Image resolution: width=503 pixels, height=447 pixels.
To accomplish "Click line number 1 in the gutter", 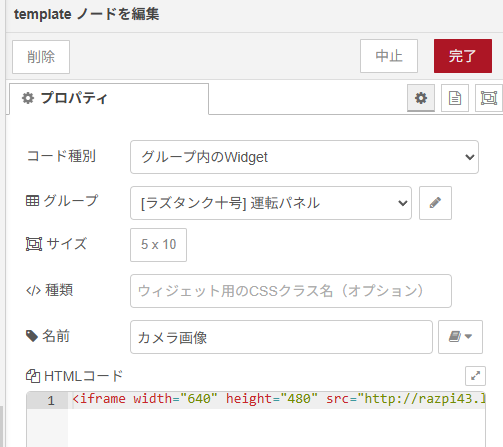I will coord(51,400).
